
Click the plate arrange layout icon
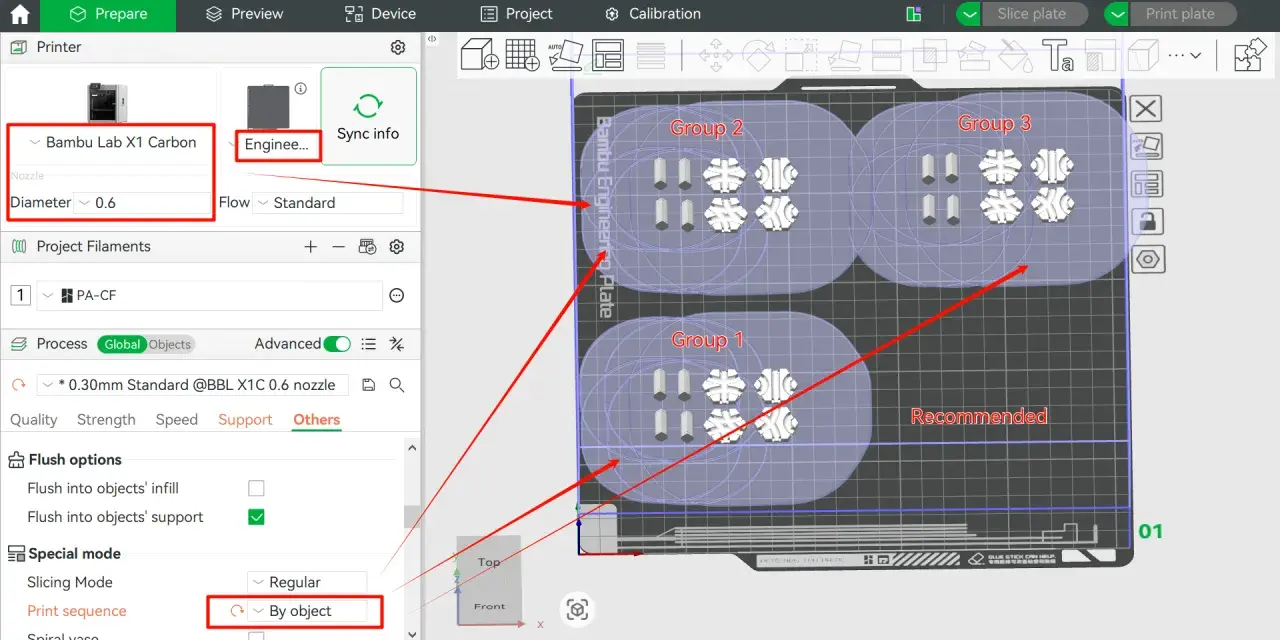tap(1147, 184)
